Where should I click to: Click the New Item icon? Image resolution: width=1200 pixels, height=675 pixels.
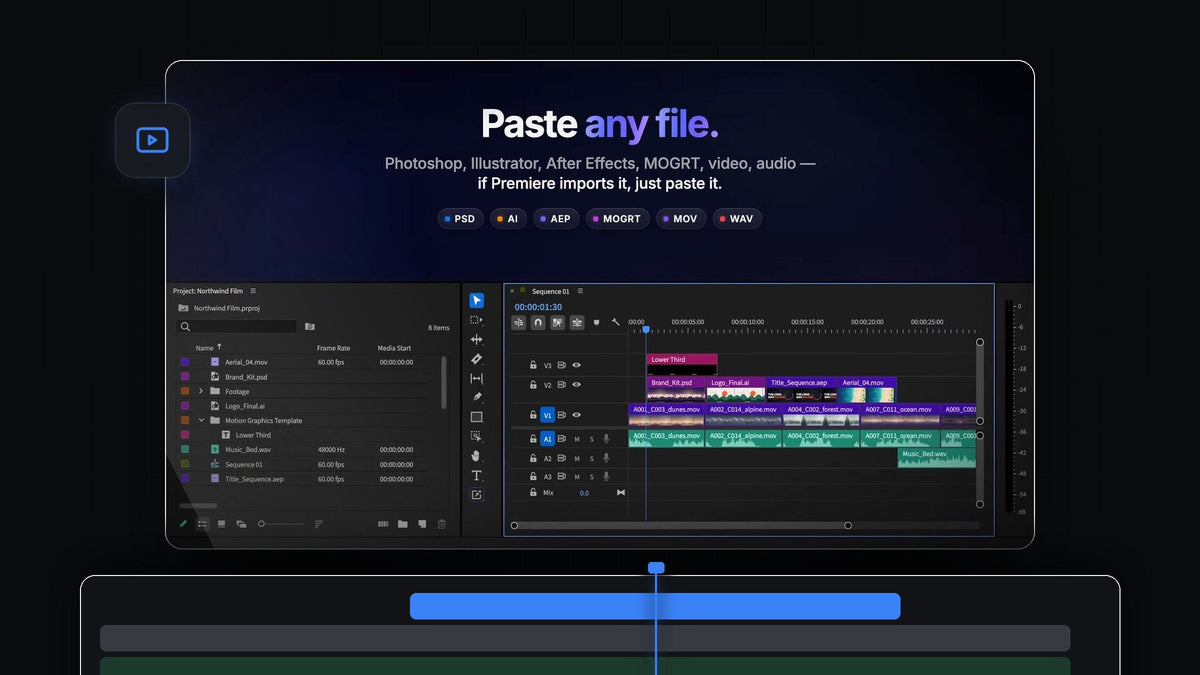pyautogui.click(x=422, y=524)
